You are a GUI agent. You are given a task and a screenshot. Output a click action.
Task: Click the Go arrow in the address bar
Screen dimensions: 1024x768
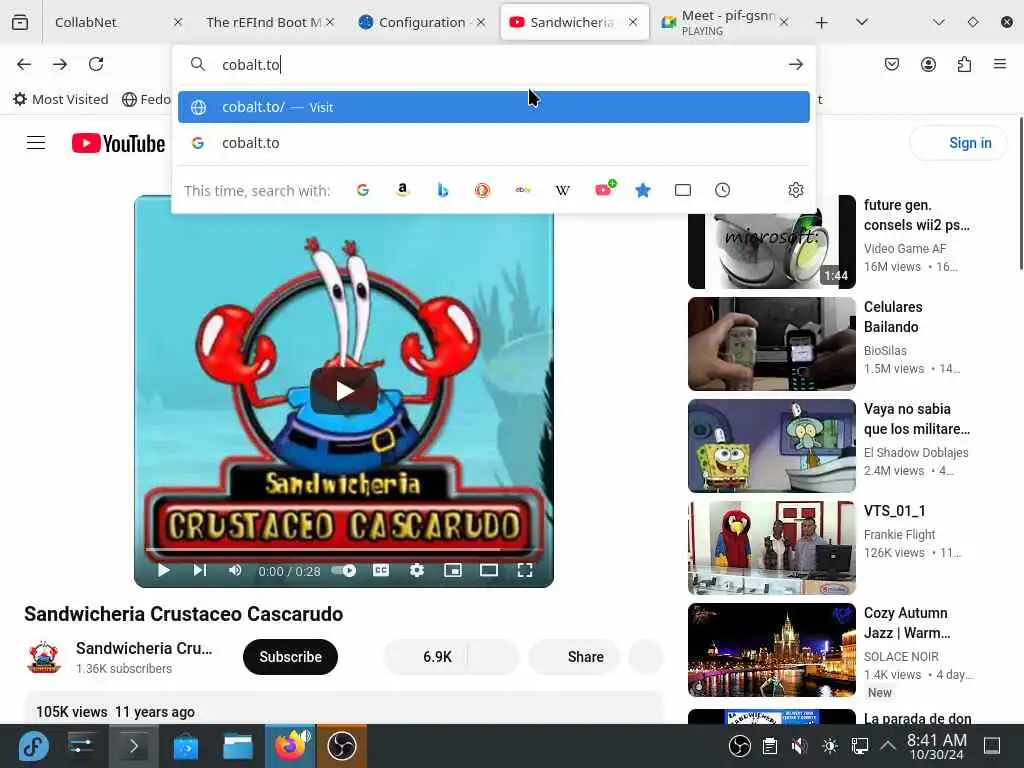pyautogui.click(x=795, y=64)
